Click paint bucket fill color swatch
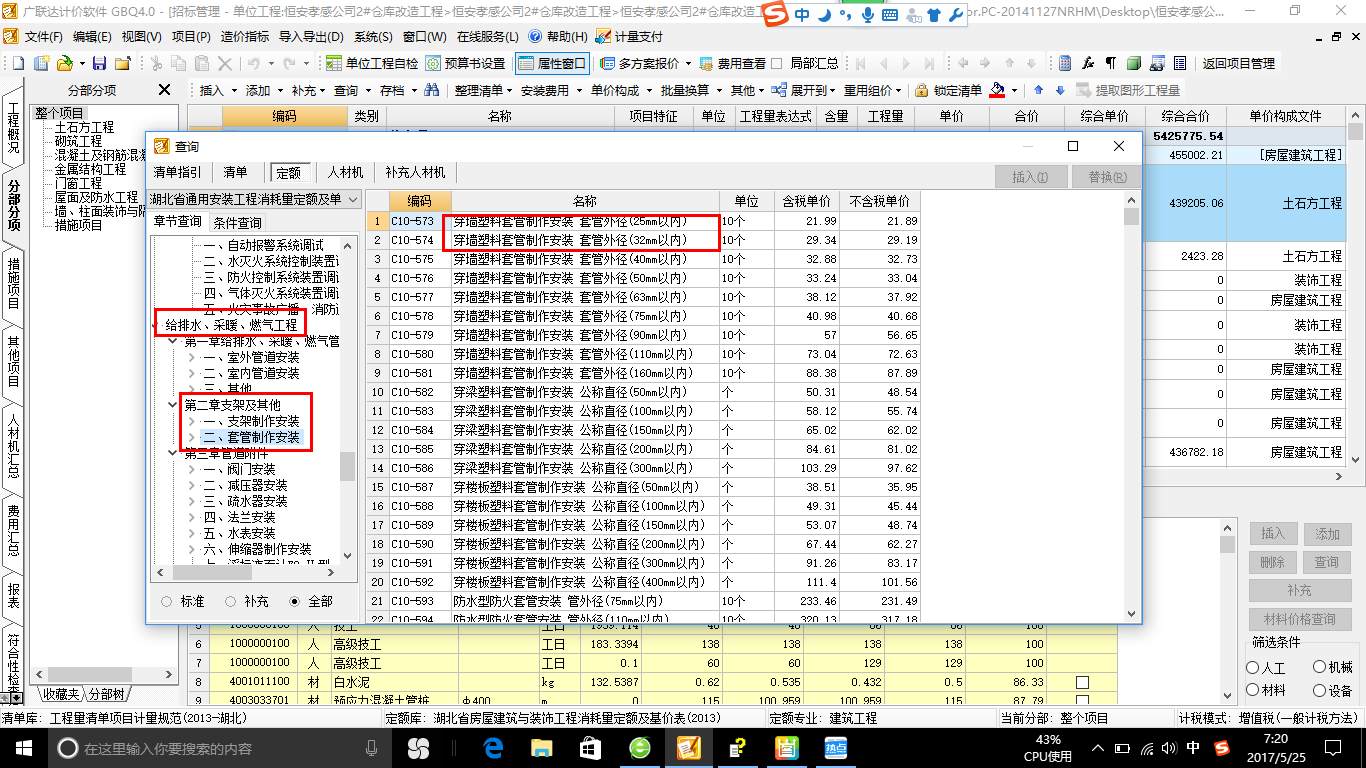This screenshot has width=1366, height=768. pyautogui.click(x=997, y=90)
